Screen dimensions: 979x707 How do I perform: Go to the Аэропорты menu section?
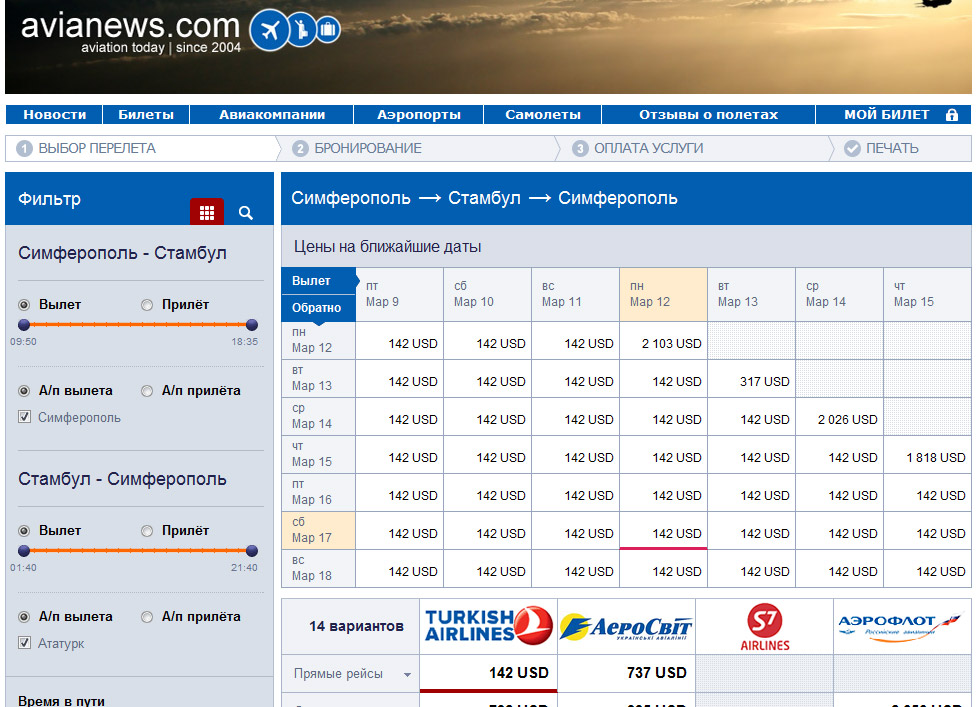[x=419, y=115]
